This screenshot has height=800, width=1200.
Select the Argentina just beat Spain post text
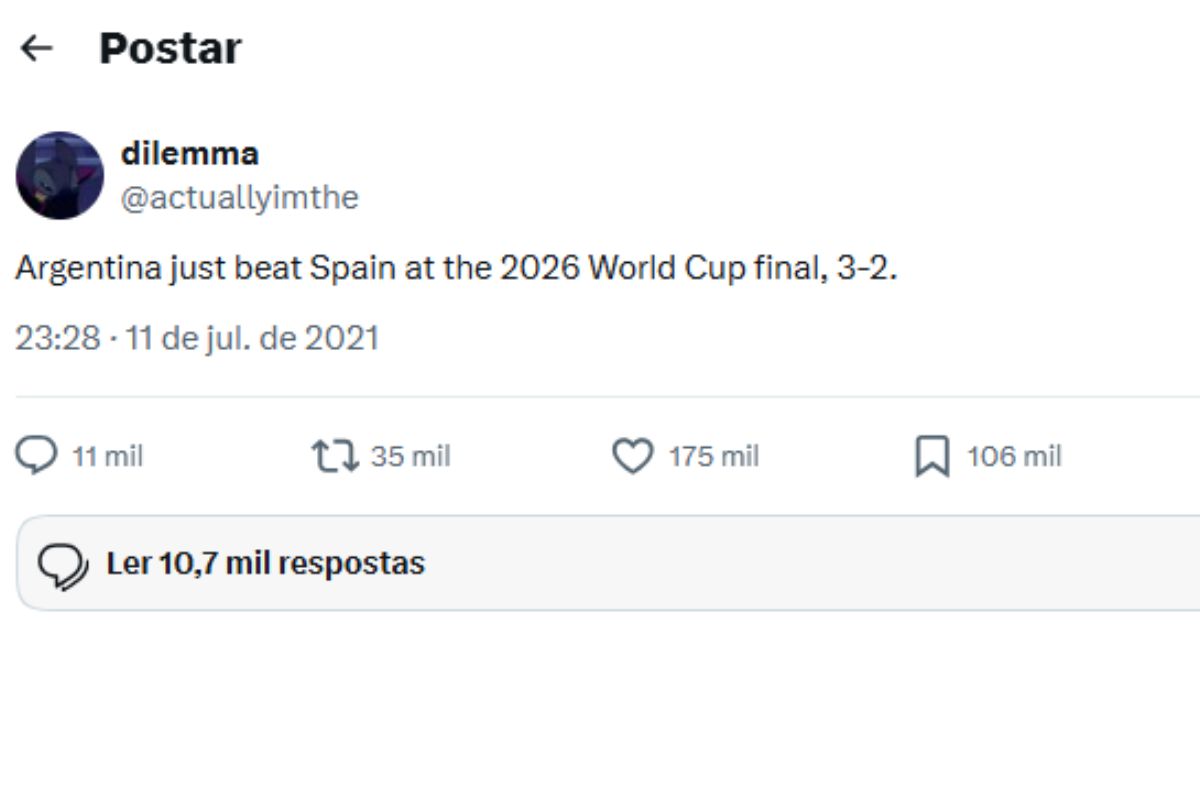[x=457, y=270]
